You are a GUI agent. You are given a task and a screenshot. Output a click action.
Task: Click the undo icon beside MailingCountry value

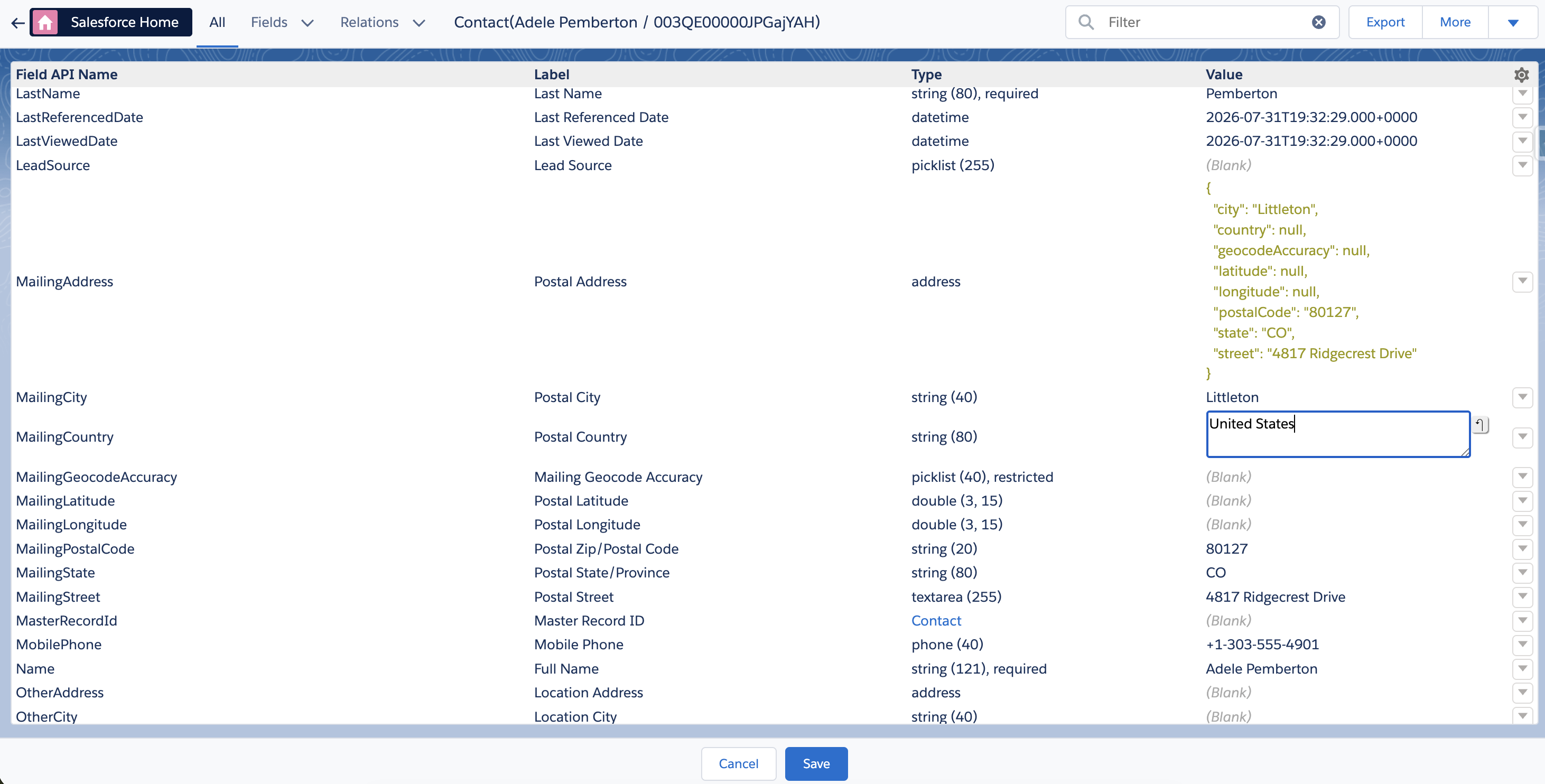point(1480,425)
